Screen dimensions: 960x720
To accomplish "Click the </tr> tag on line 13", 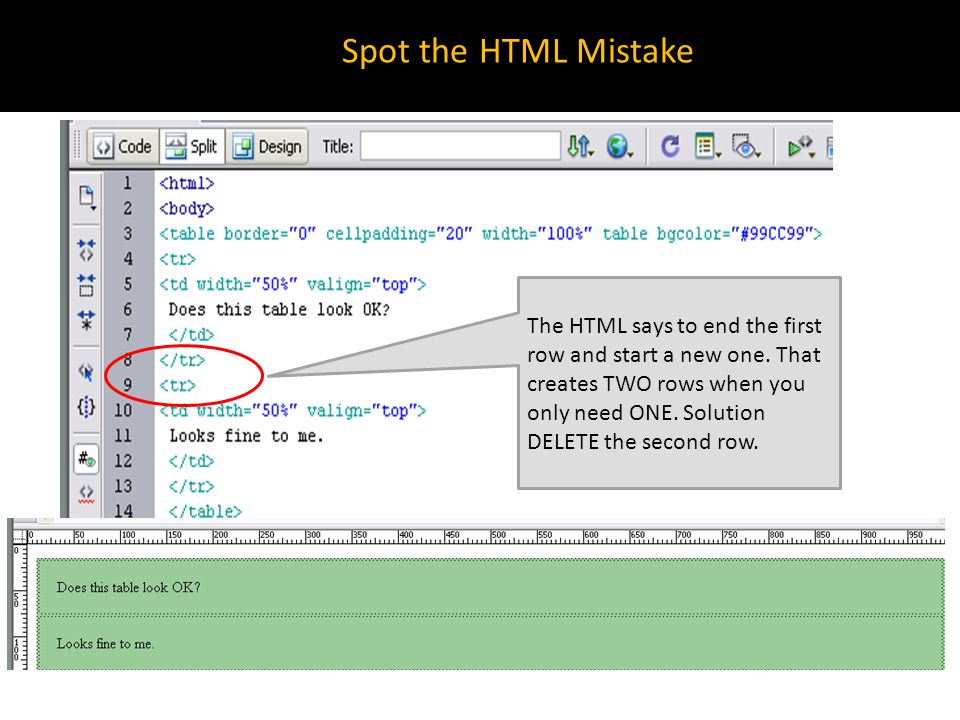I will click(x=191, y=487).
